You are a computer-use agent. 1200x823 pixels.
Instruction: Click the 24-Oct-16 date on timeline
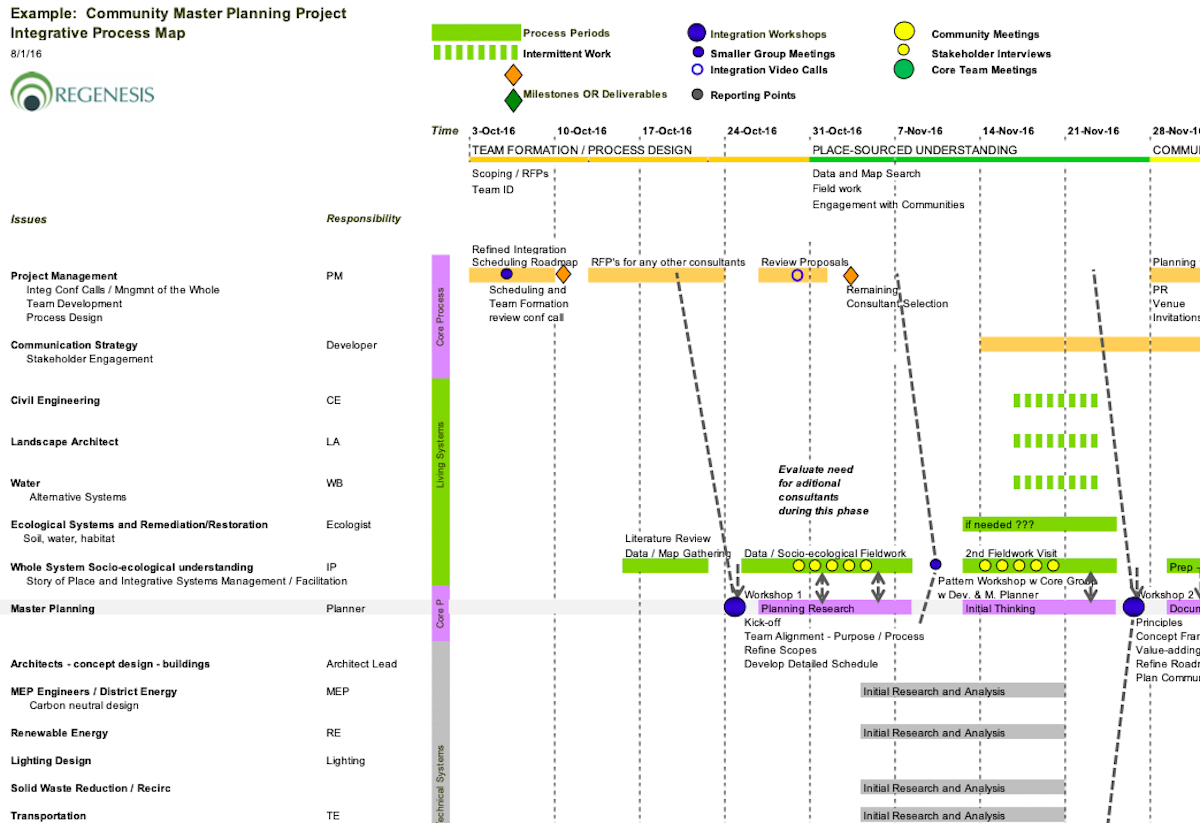(x=752, y=131)
